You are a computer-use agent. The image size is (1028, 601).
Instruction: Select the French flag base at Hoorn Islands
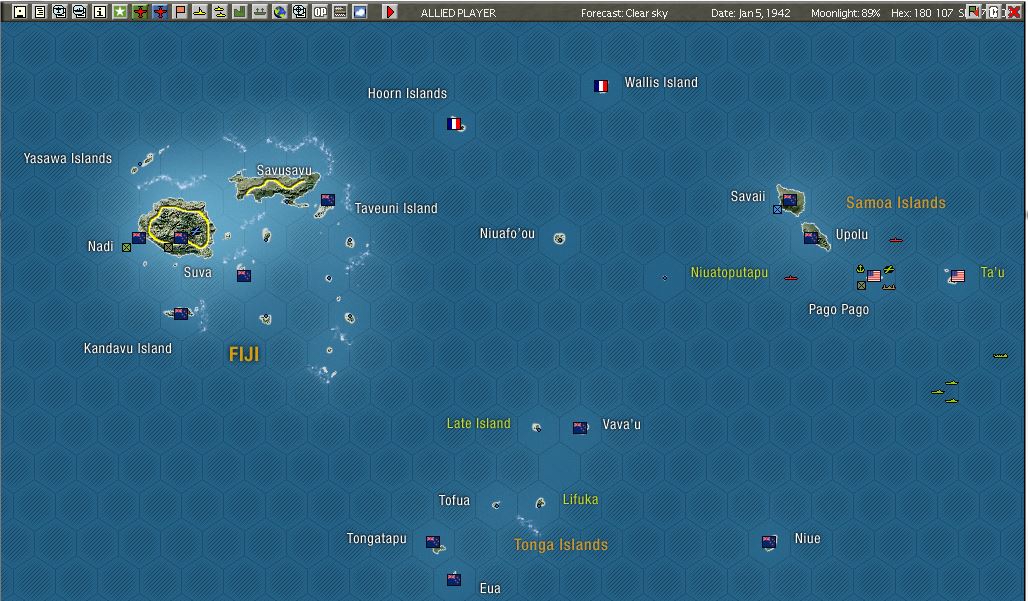click(x=454, y=123)
